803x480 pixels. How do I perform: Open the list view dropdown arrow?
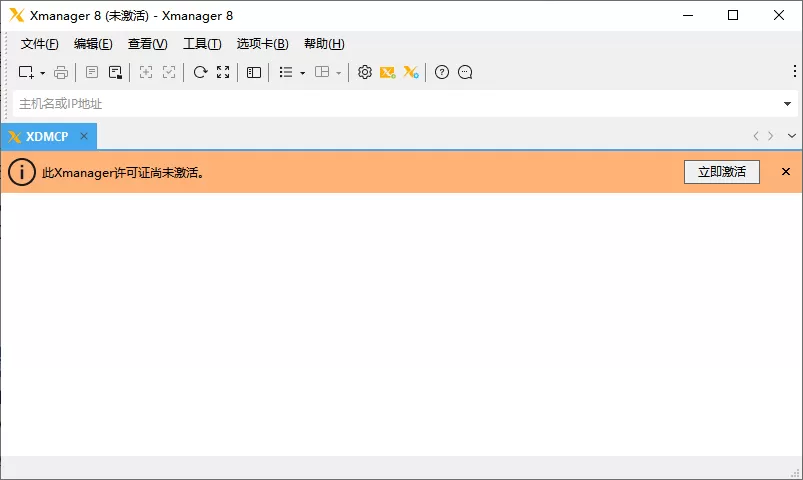(303, 73)
